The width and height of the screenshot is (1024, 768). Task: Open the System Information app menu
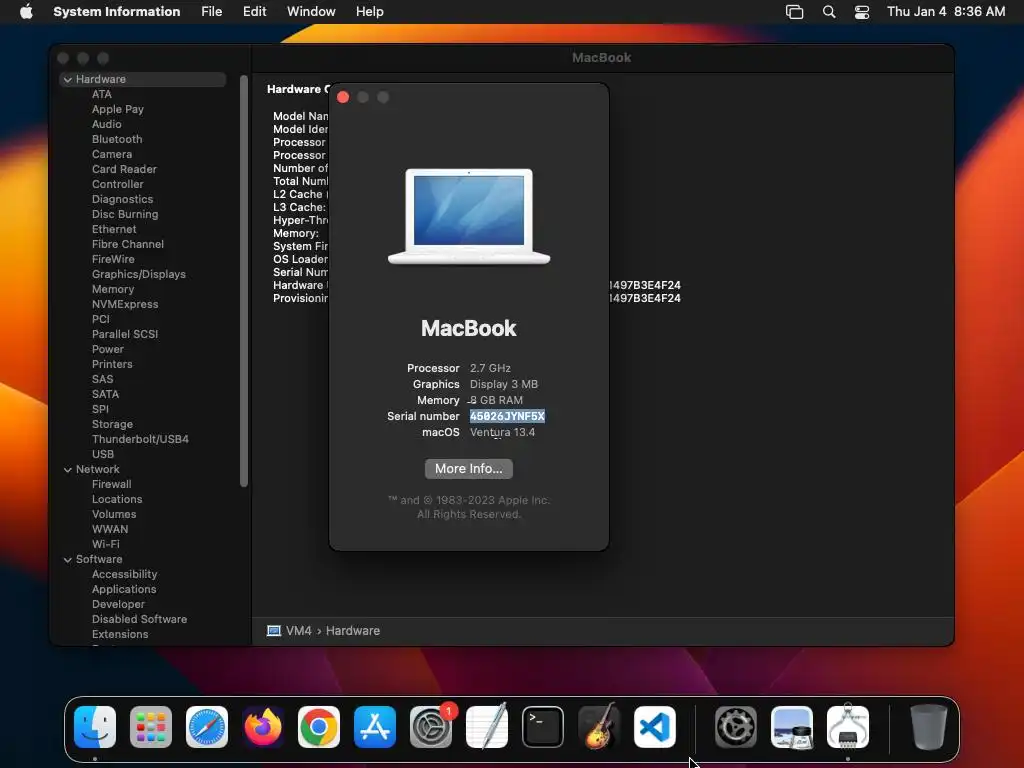coord(117,12)
